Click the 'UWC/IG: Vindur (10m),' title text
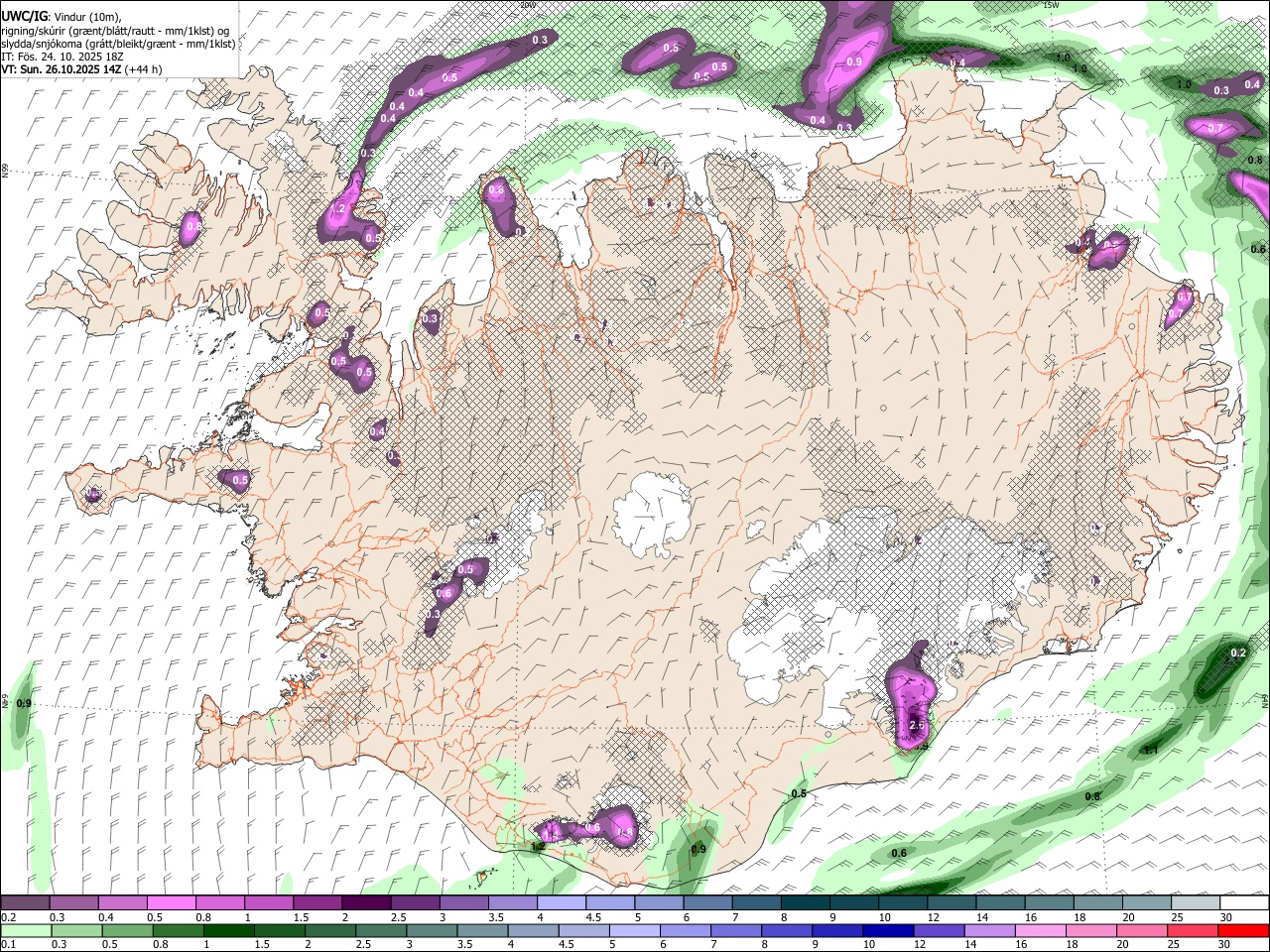Screen dimensions: 1270x952 click(x=62, y=17)
